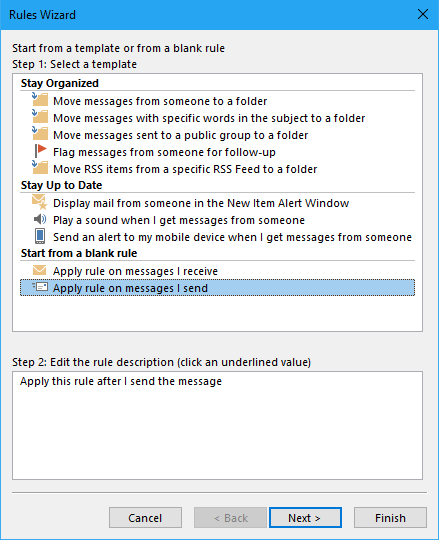The image size is (439, 540).
Task: Click folder icon beside 'Move messages from someone'
Action: (40, 100)
